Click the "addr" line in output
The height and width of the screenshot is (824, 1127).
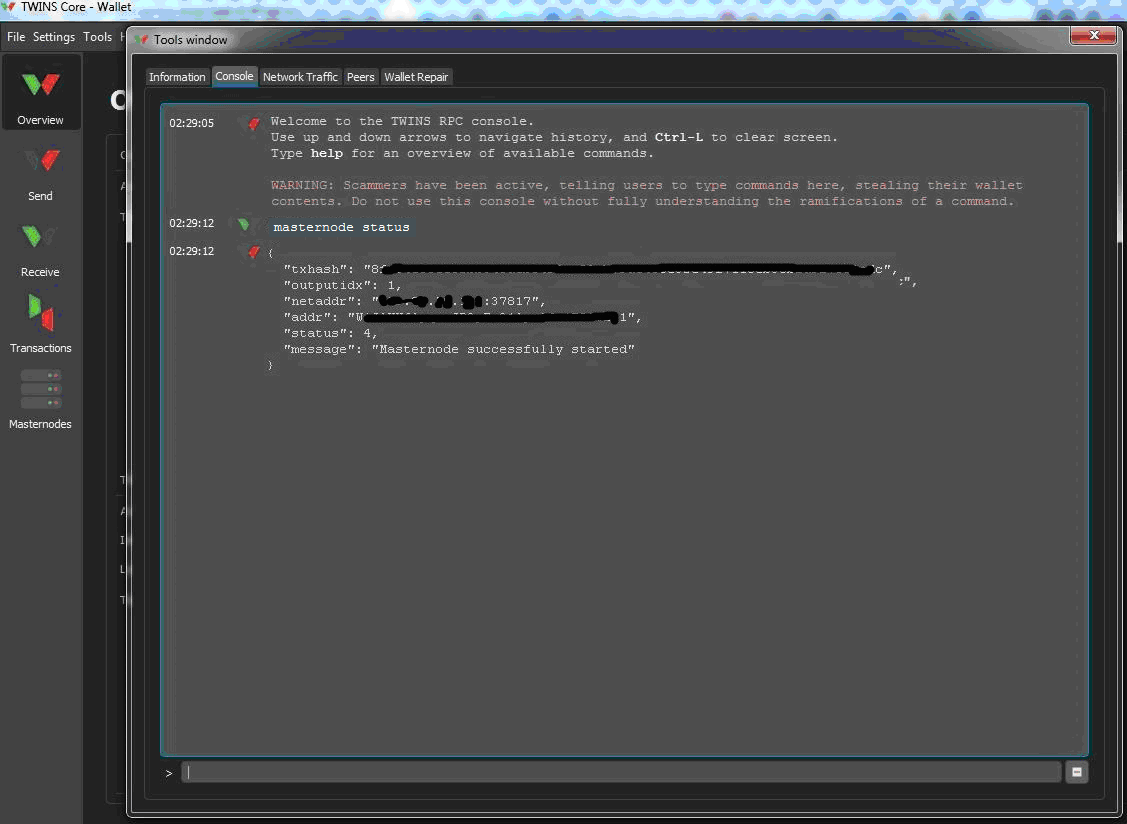coord(462,317)
